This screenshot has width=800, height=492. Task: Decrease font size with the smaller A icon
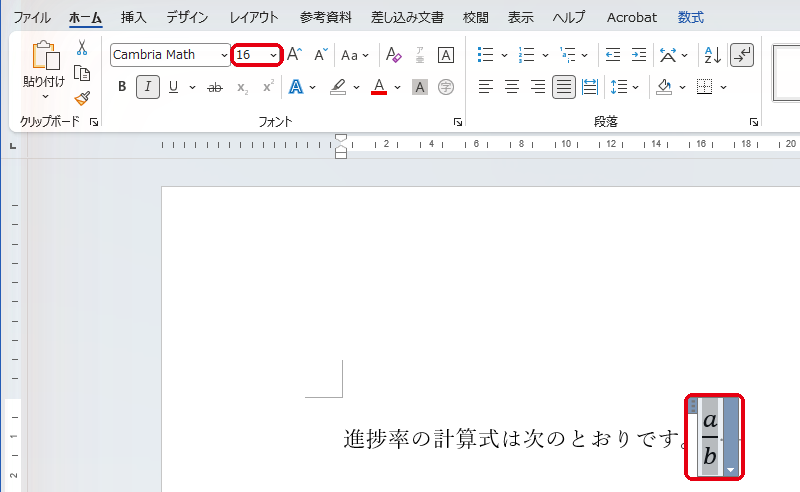(x=320, y=54)
